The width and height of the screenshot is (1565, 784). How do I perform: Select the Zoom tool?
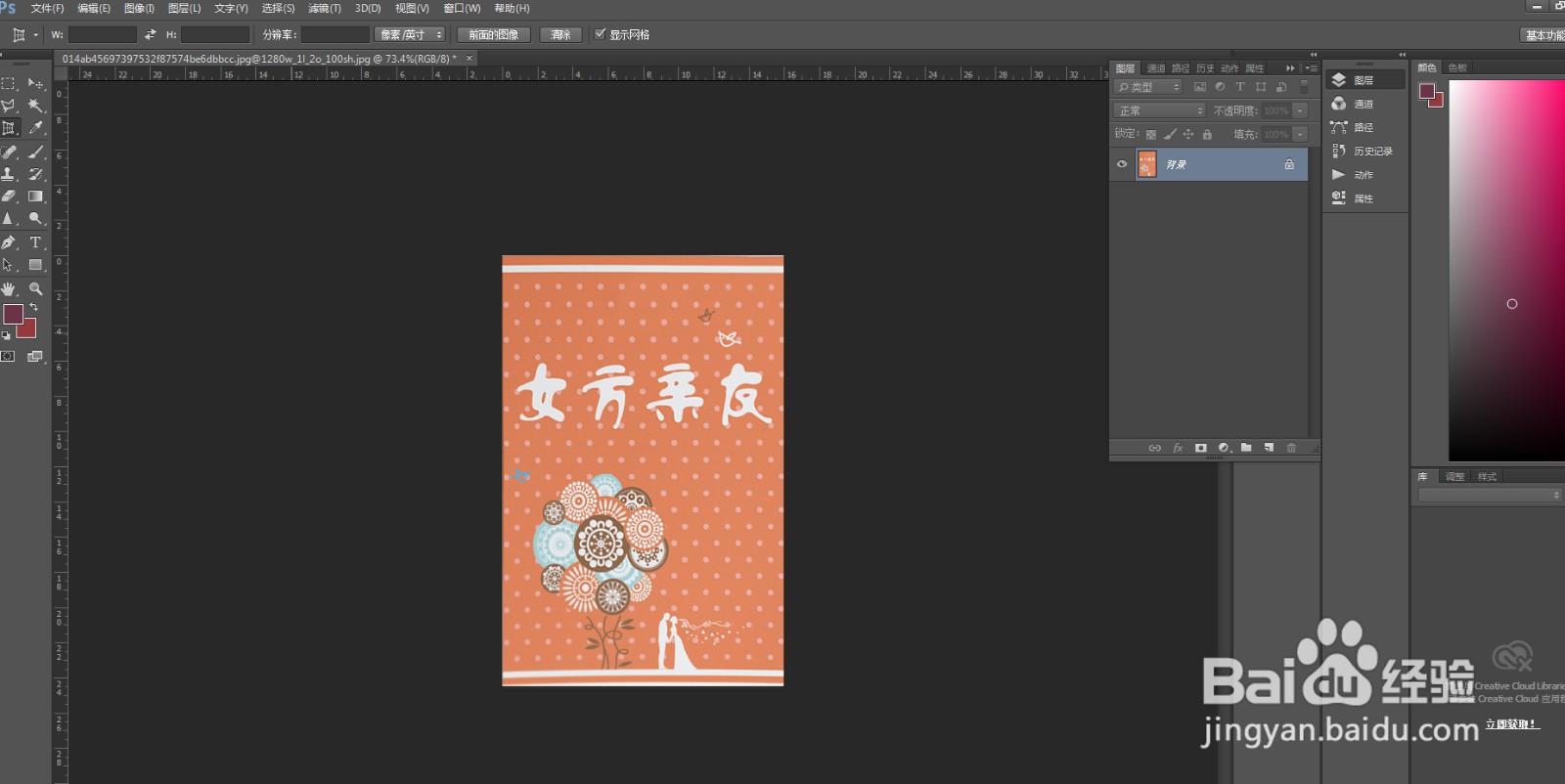coord(35,289)
